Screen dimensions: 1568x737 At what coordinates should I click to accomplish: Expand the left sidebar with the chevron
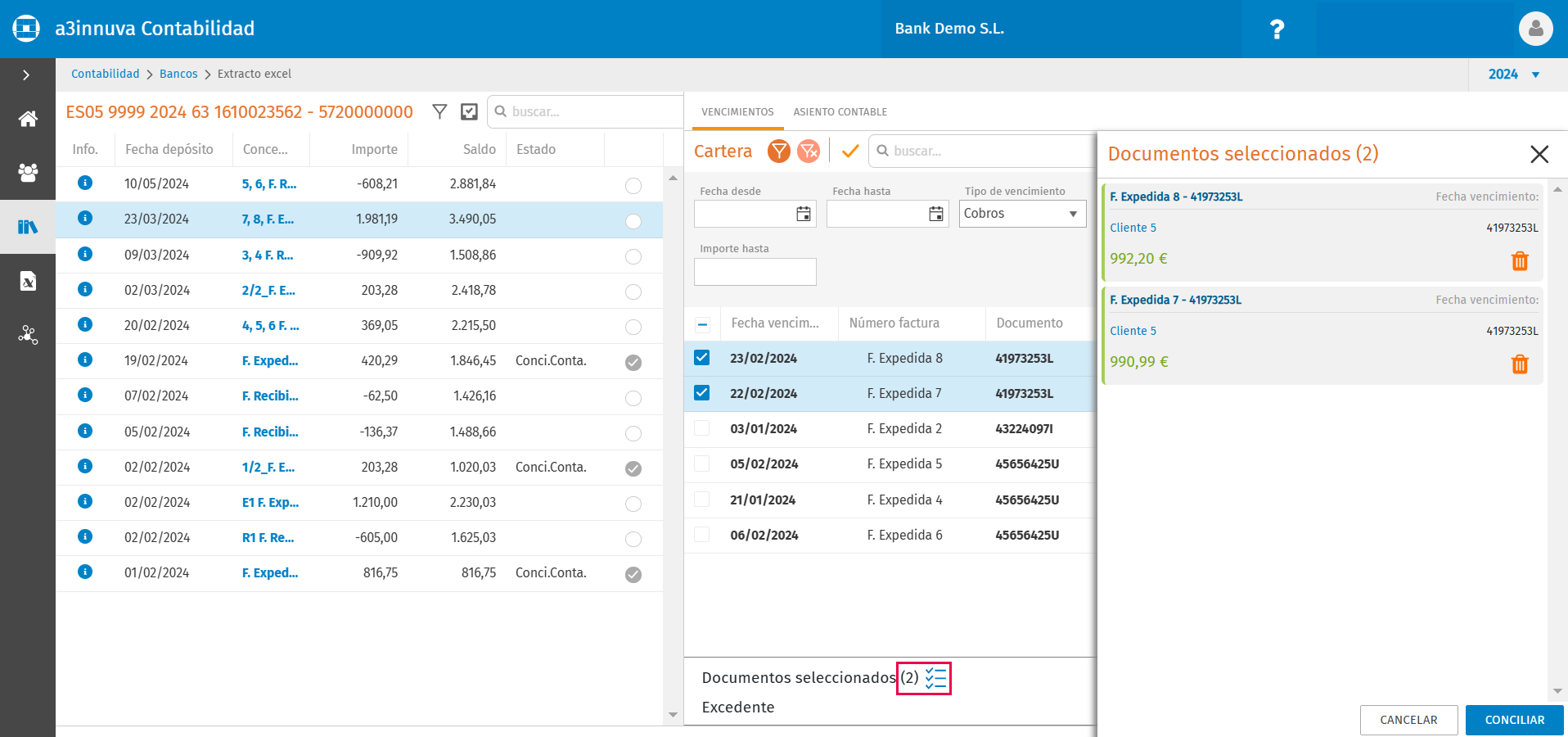coord(26,75)
